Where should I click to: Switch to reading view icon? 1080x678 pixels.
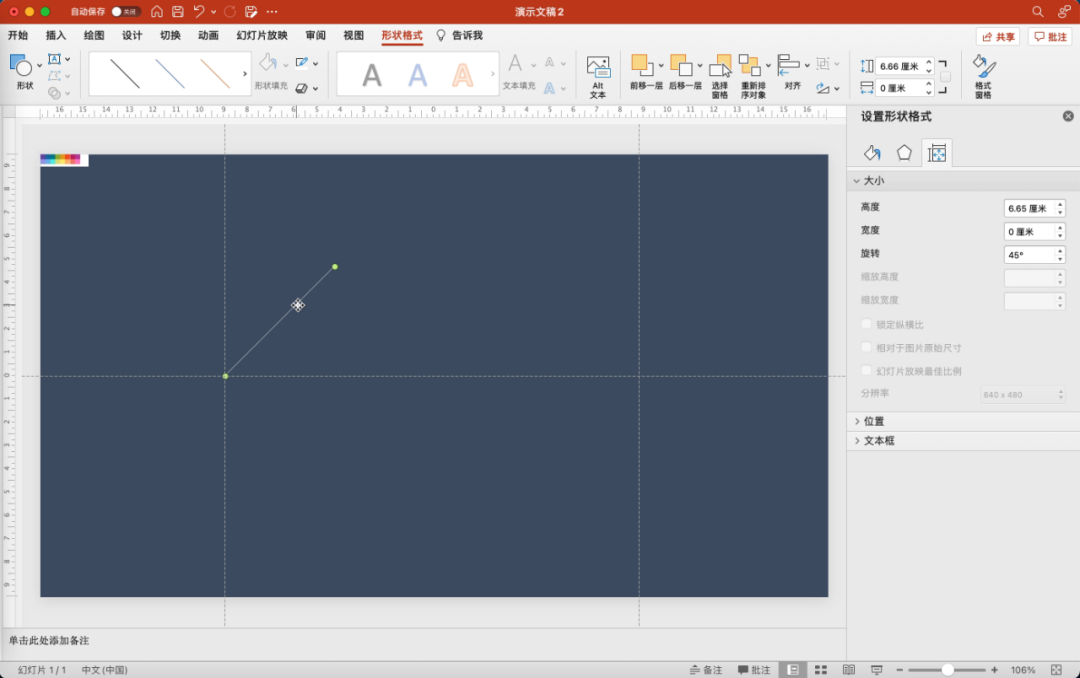(849, 670)
